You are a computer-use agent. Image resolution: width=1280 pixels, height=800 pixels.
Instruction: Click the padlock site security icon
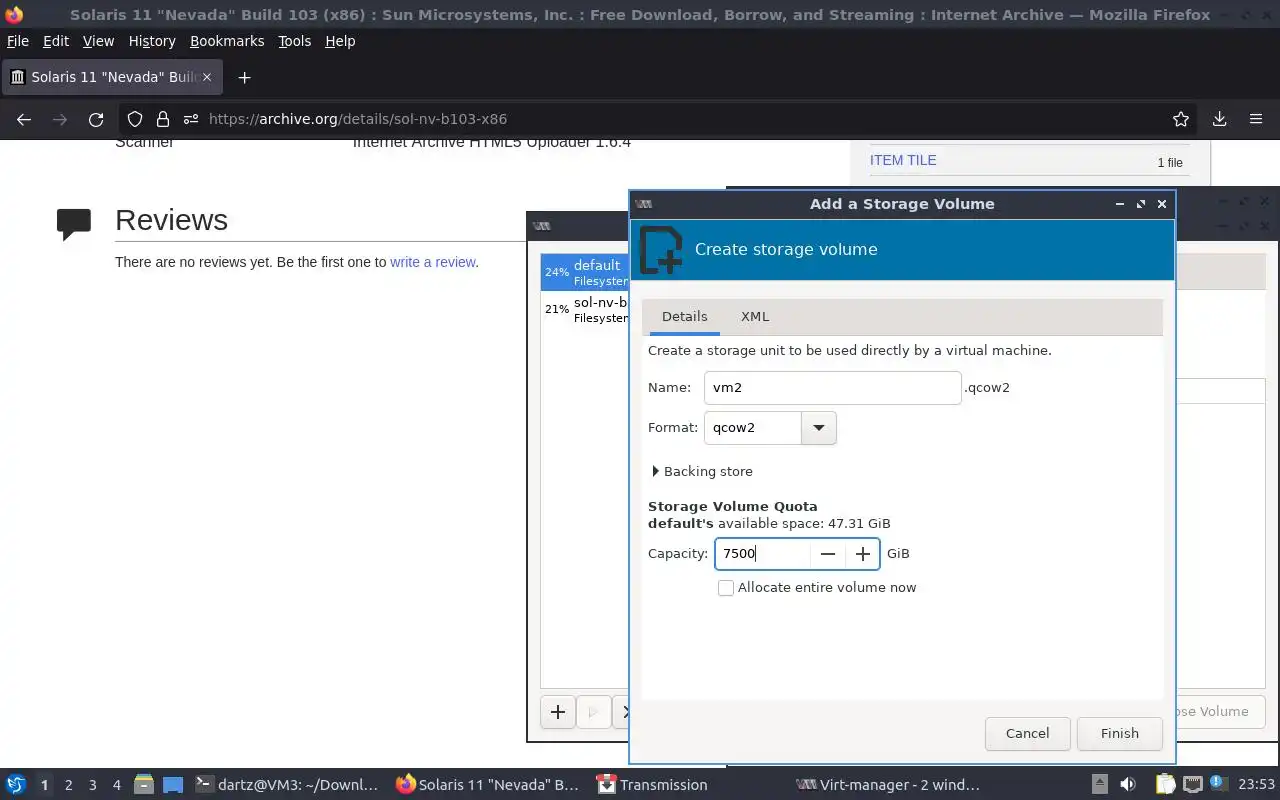coord(163,119)
